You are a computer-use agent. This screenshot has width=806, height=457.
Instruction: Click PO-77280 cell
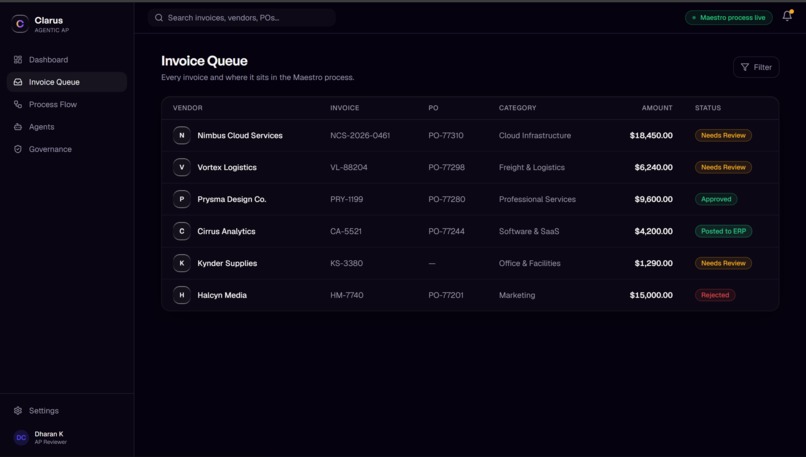pyautogui.click(x=447, y=199)
